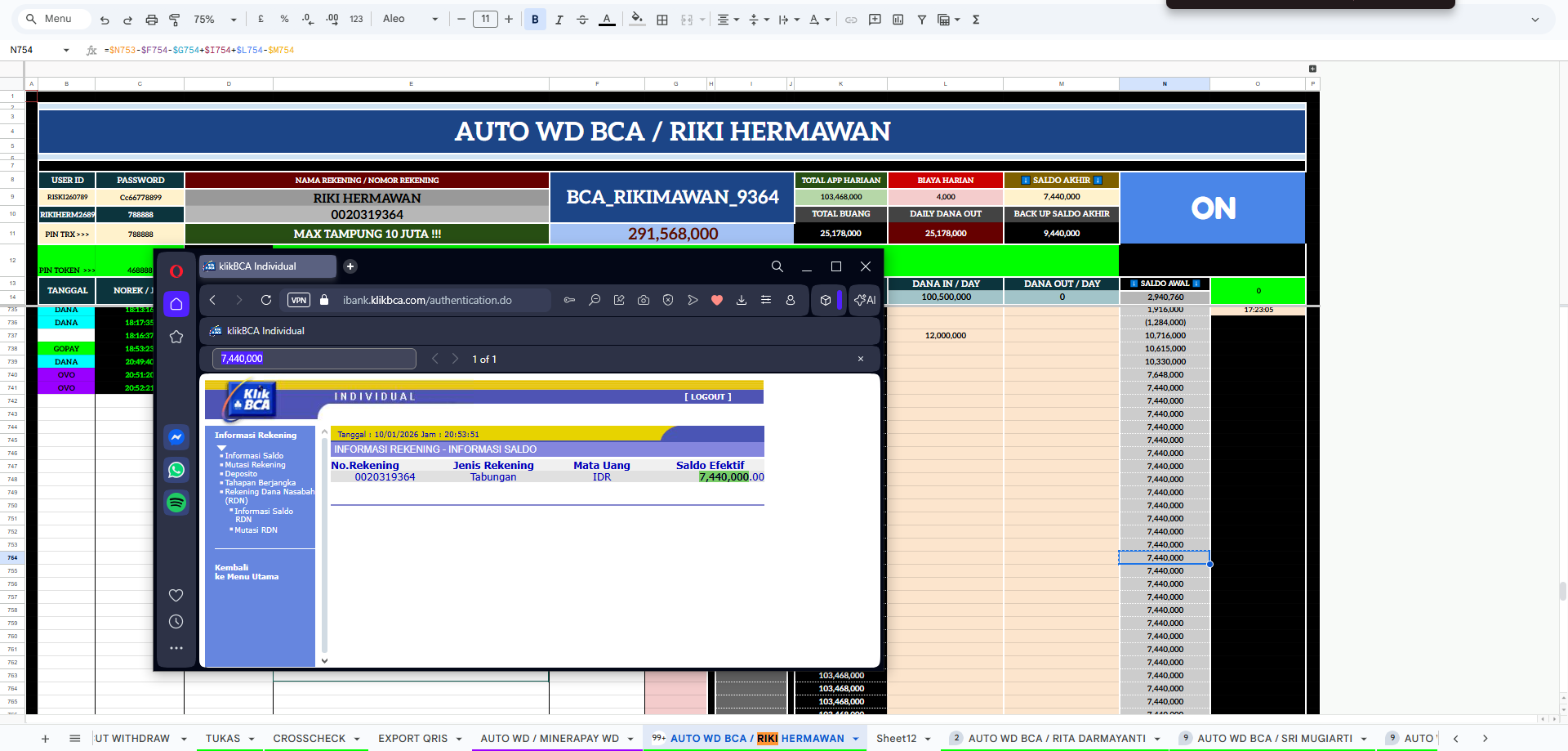This screenshot has height=751, width=1568.
Task: Increase decimal places
Action: tap(332, 19)
